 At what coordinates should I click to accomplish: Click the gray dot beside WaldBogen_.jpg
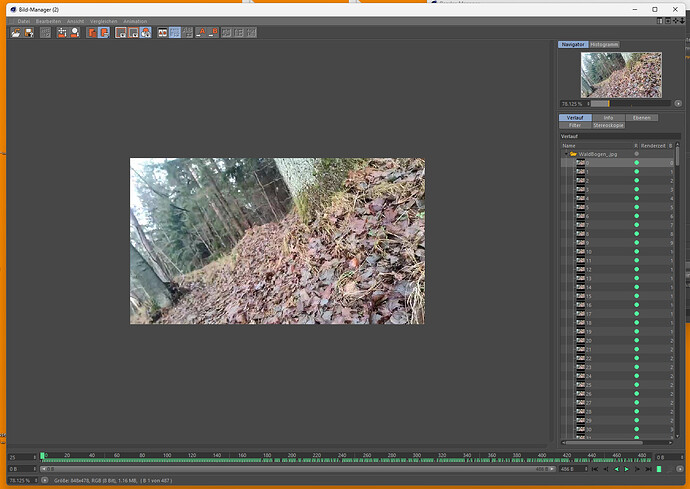tap(636, 154)
